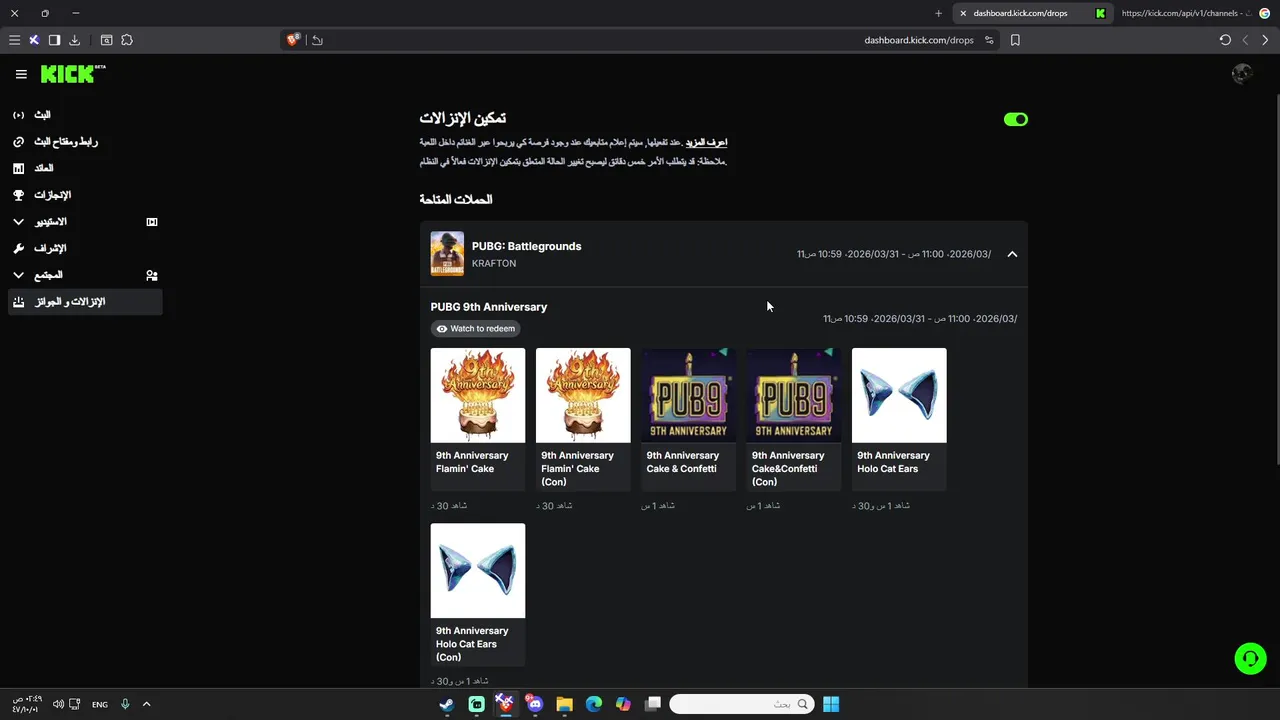1280x720 pixels.
Task: Click the اعرف المزيد link
Action: tap(706, 142)
